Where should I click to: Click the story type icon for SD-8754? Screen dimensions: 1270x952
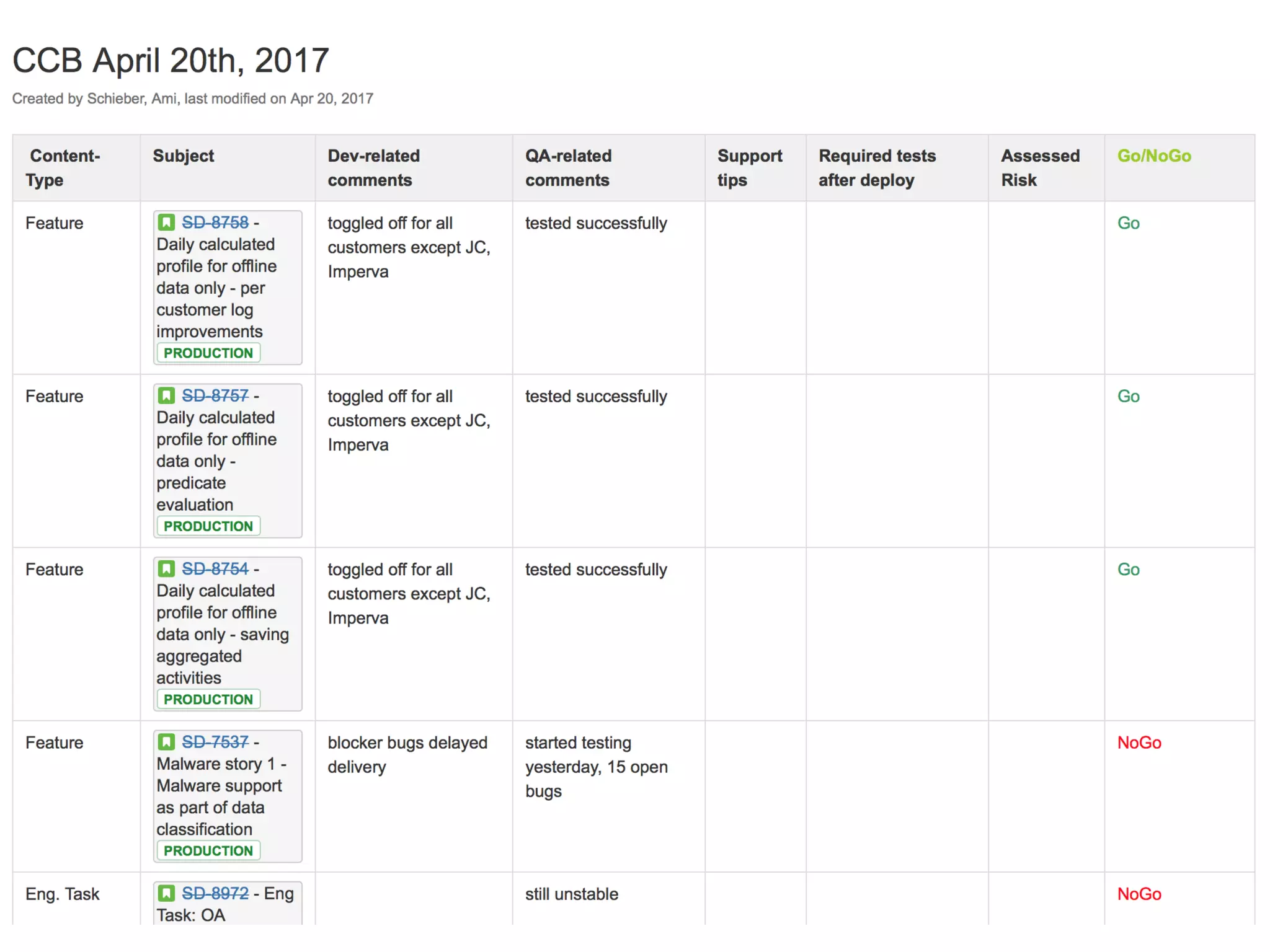166,568
